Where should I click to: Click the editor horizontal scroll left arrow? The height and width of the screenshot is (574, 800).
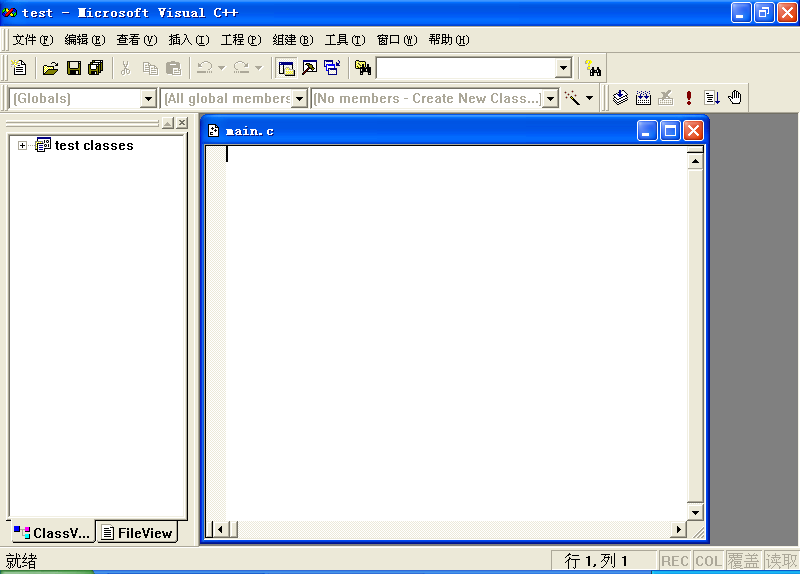pos(220,530)
